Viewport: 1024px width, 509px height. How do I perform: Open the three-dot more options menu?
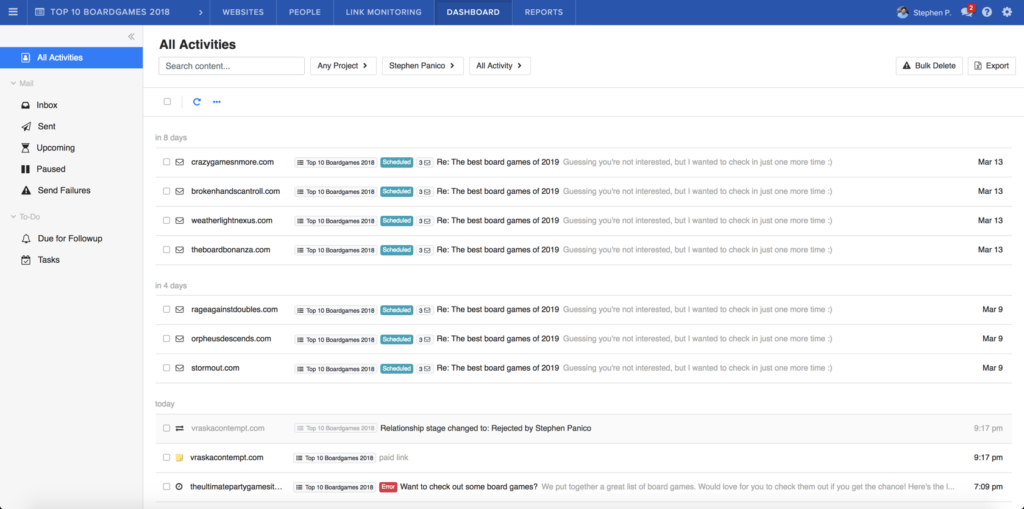point(217,101)
